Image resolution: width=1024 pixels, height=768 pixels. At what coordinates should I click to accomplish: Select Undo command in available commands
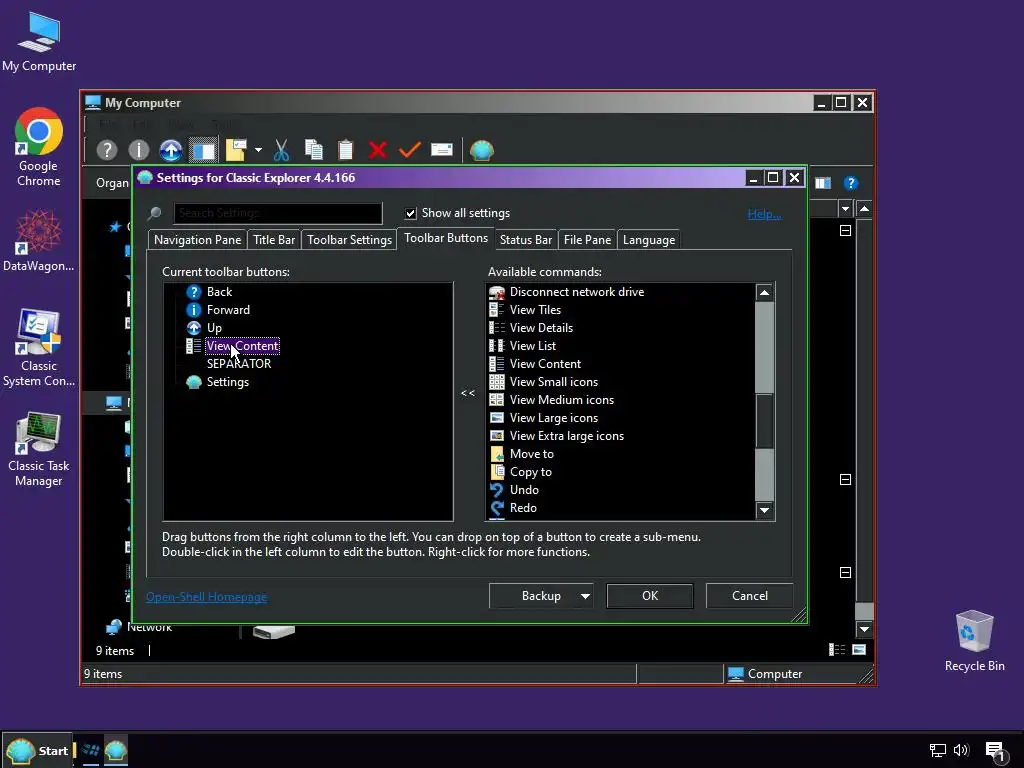click(524, 490)
